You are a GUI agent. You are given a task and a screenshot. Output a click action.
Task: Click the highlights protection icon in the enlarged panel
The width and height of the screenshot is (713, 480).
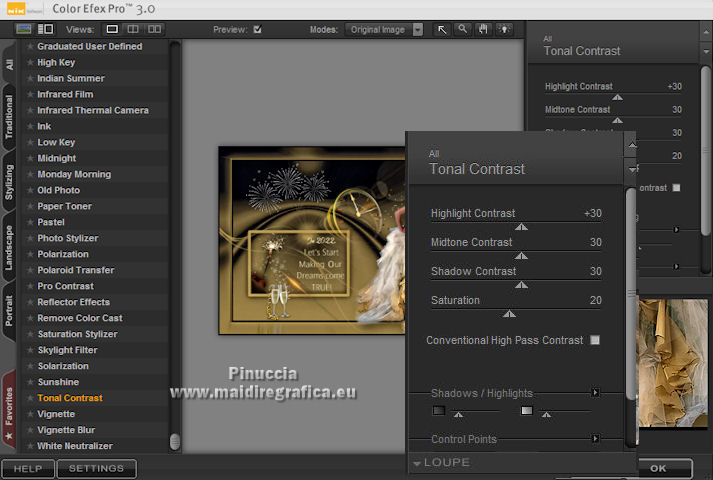point(527,411)
